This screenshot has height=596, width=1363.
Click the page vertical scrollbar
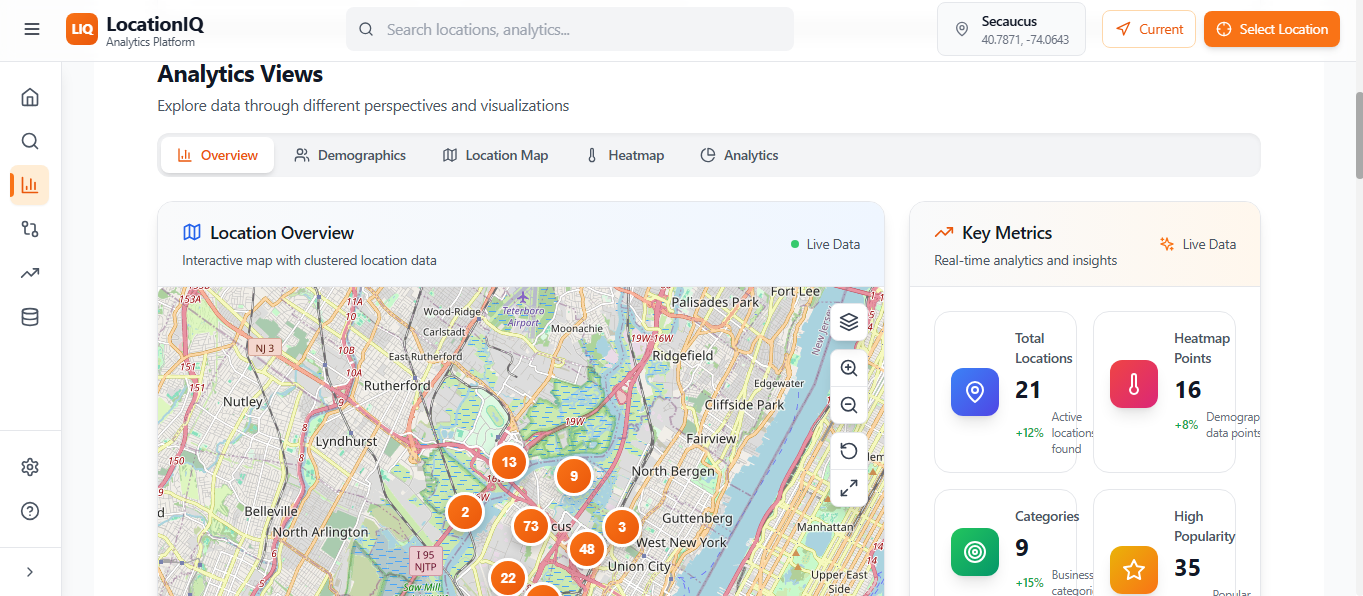pyautogui.click(x=1357, y=135)
